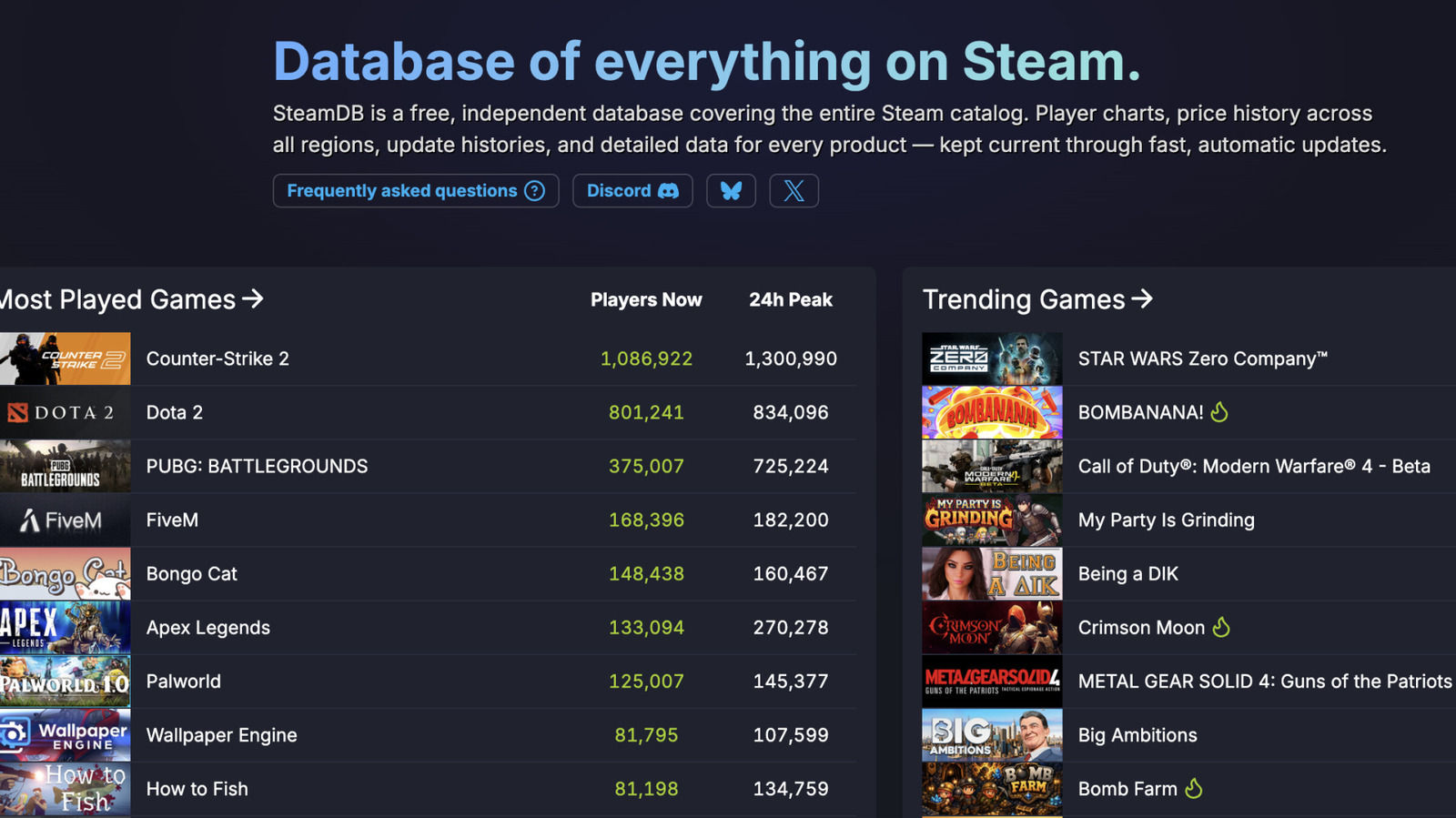Image resolution: width=1456 pixels, height=818 pixels.
Task: Open Frequently asked questions
Action: pyautogui.click(x=416, y=191)
